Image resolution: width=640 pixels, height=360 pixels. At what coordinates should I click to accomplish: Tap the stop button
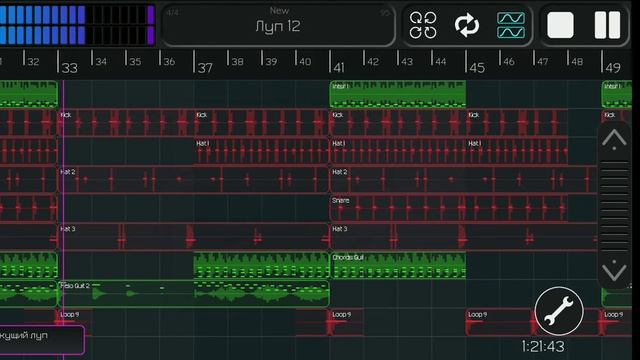560,25
